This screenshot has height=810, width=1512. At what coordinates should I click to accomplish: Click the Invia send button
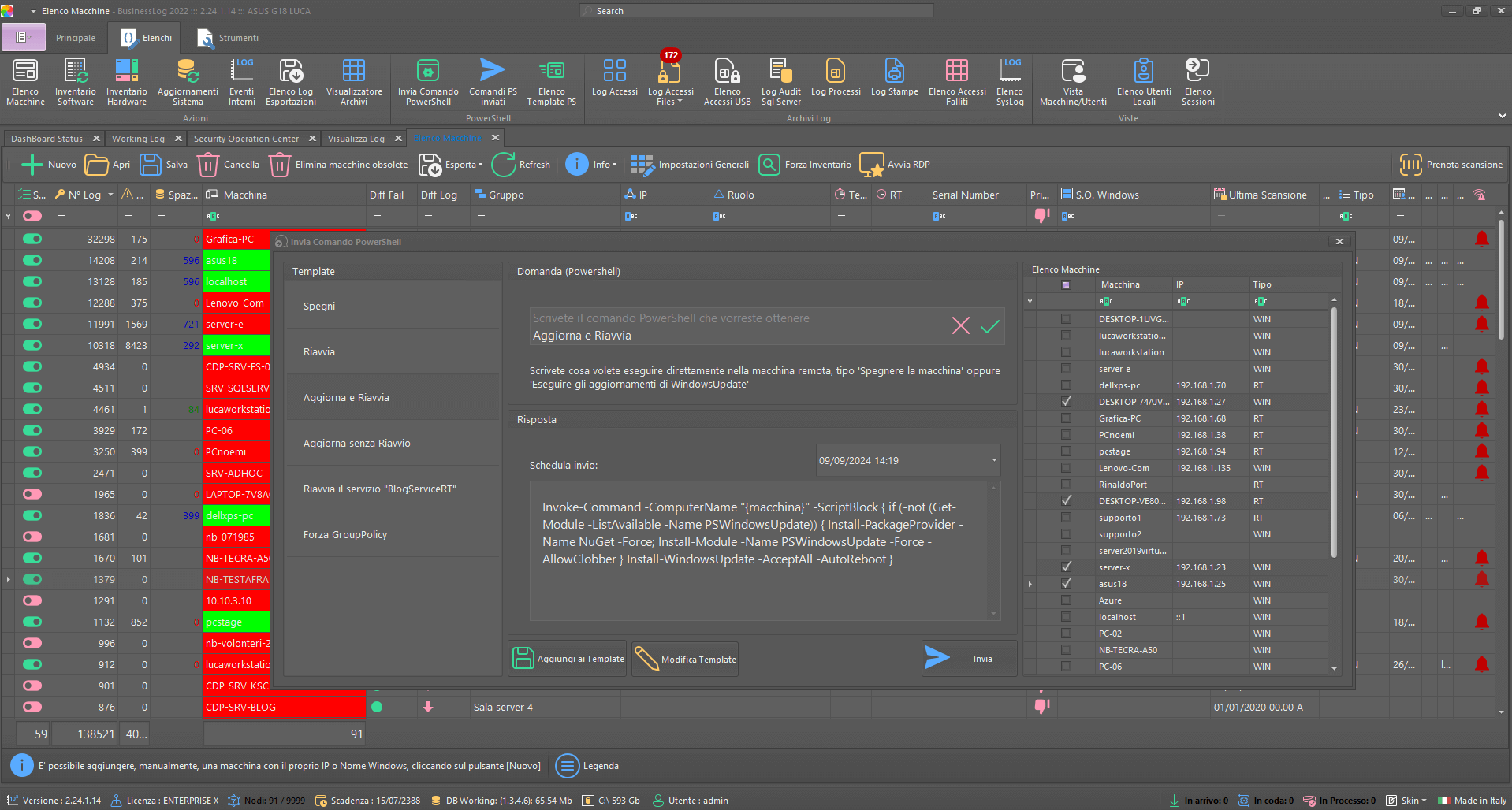[969, 658]
